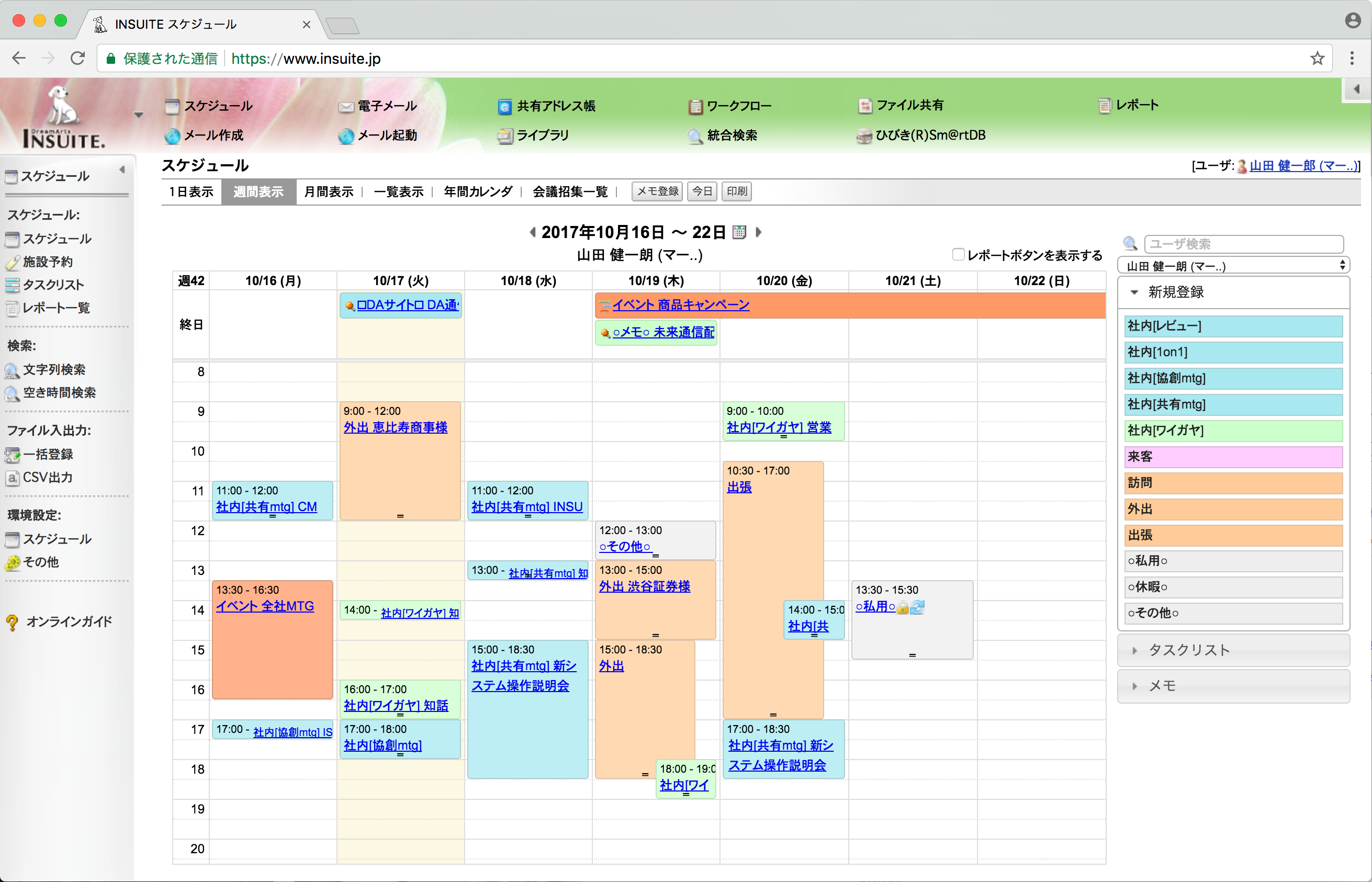Enable レポートボタンを表示する checkbox
The height and width of the screenshot is (882, 1372).
(x=958, y=254)
